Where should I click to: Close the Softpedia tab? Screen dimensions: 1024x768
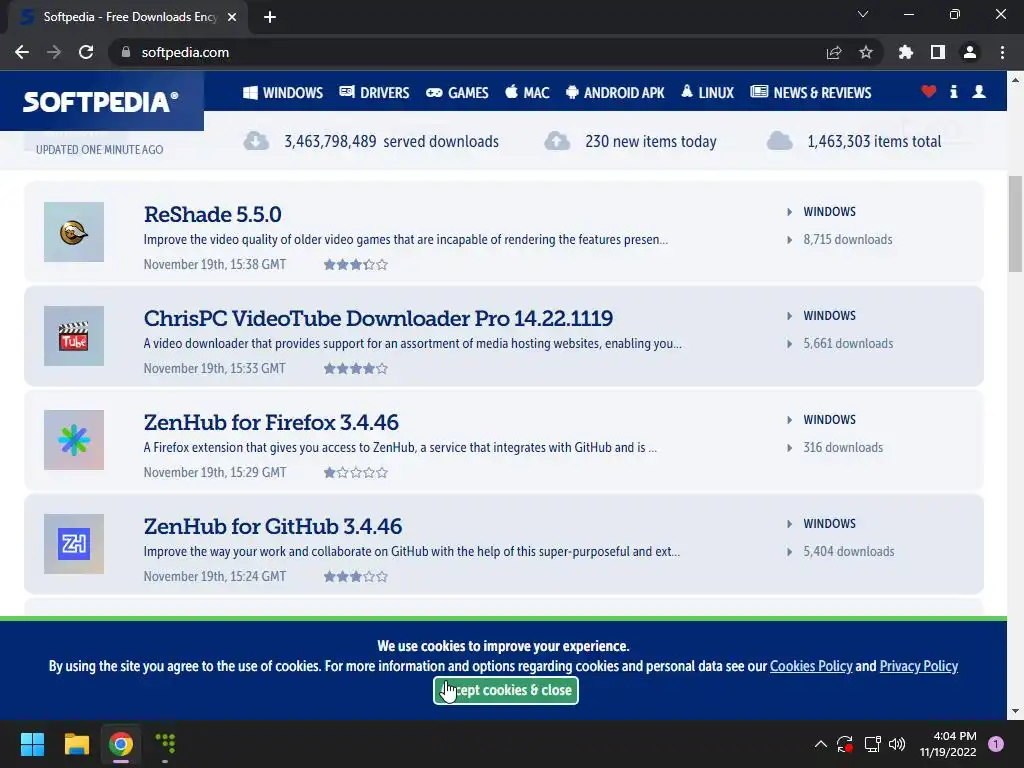(232, 17)
